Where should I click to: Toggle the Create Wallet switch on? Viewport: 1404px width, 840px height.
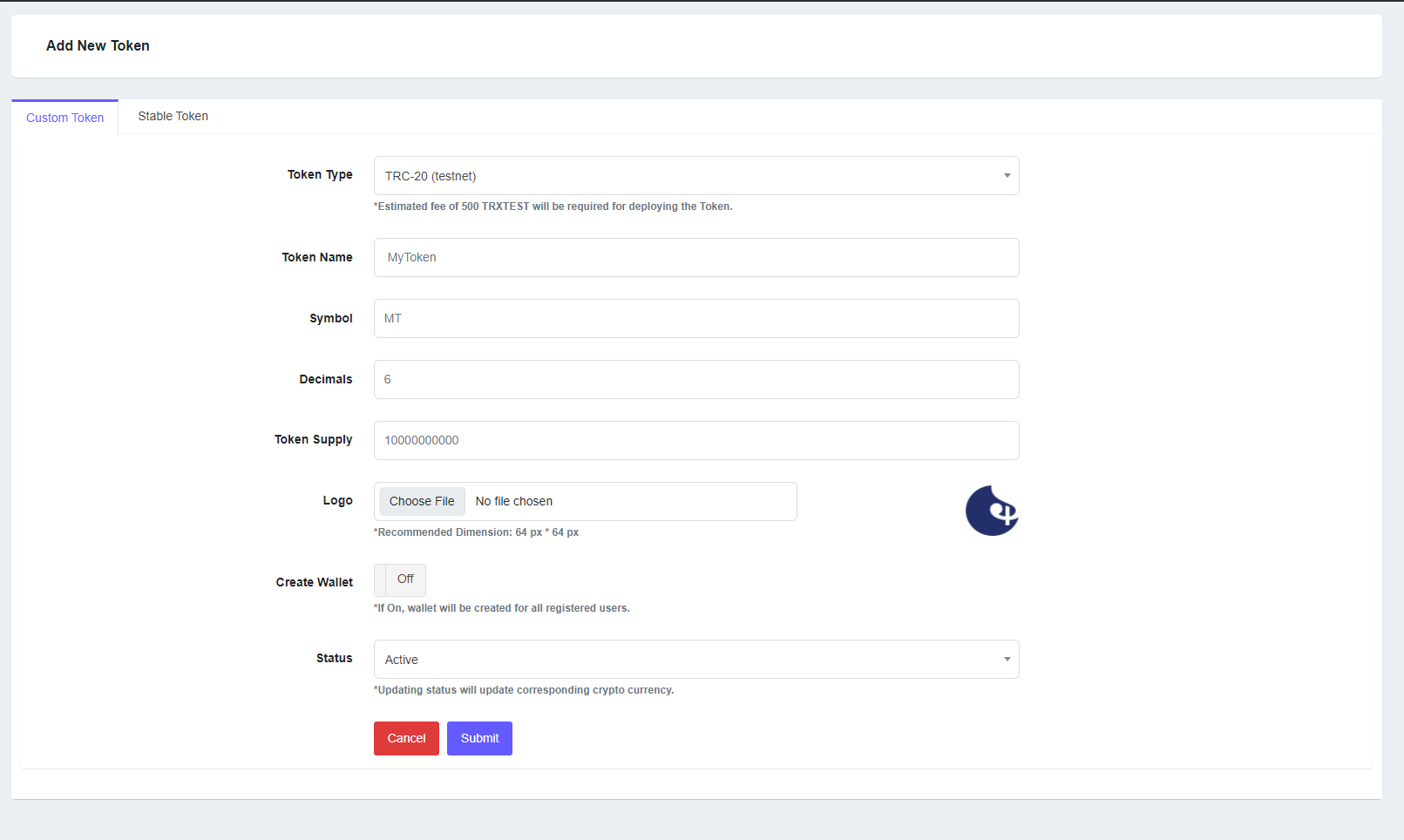(400, 579)
